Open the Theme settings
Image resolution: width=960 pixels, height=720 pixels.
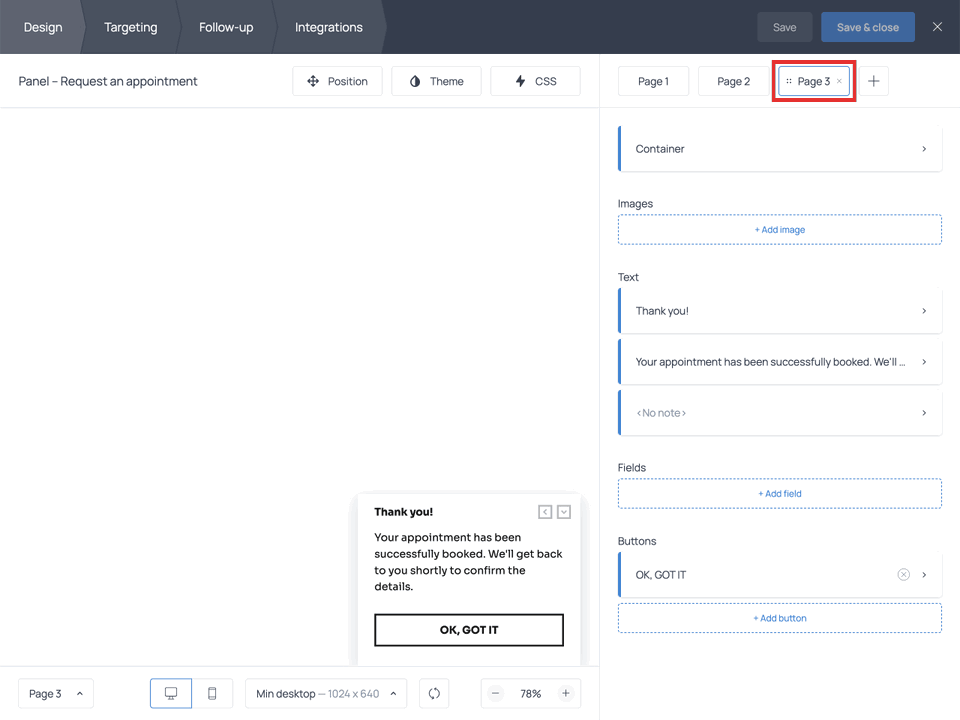click(436, 81)
